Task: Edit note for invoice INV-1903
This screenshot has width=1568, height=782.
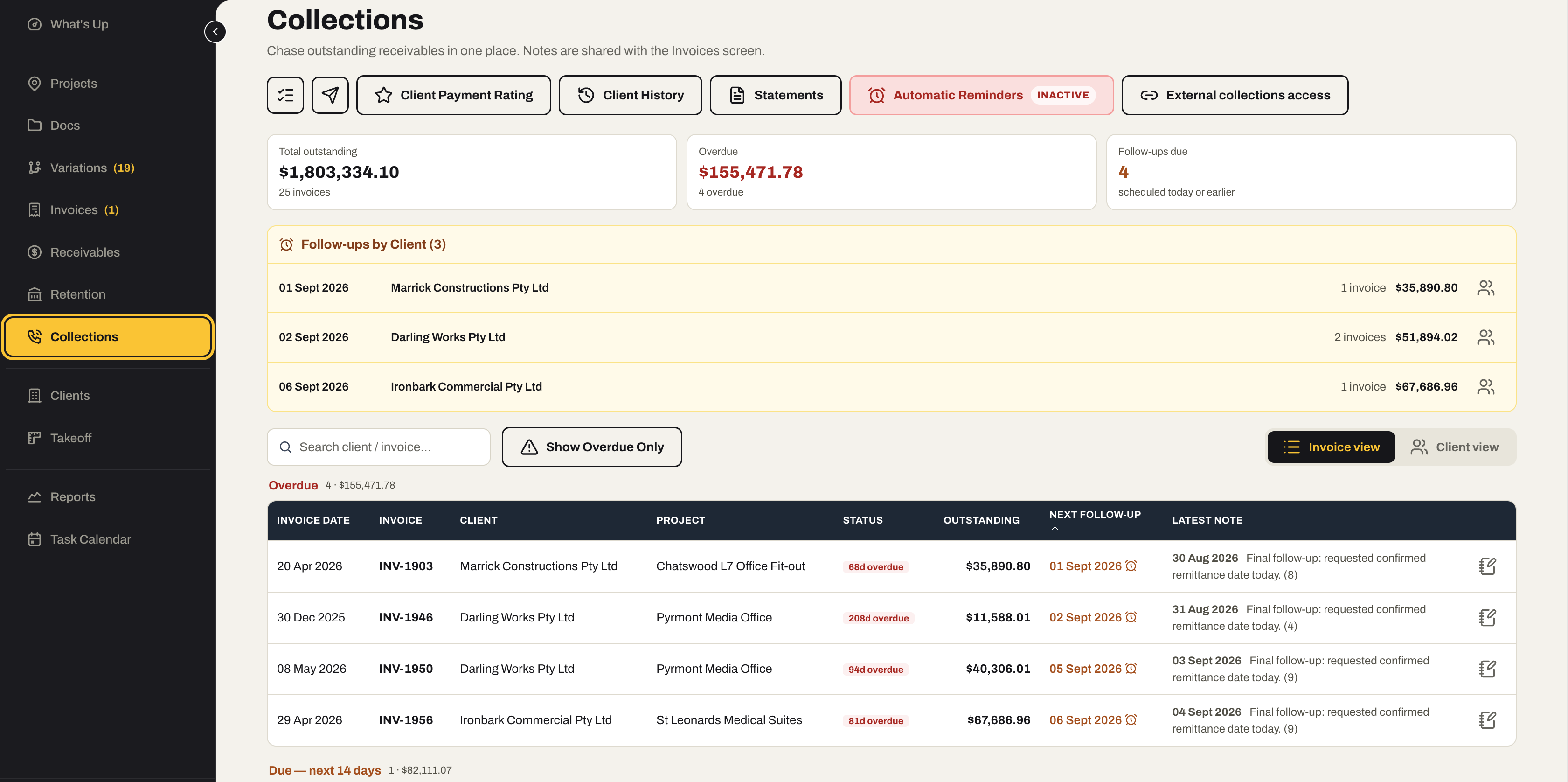Action: coord(1487,566)
